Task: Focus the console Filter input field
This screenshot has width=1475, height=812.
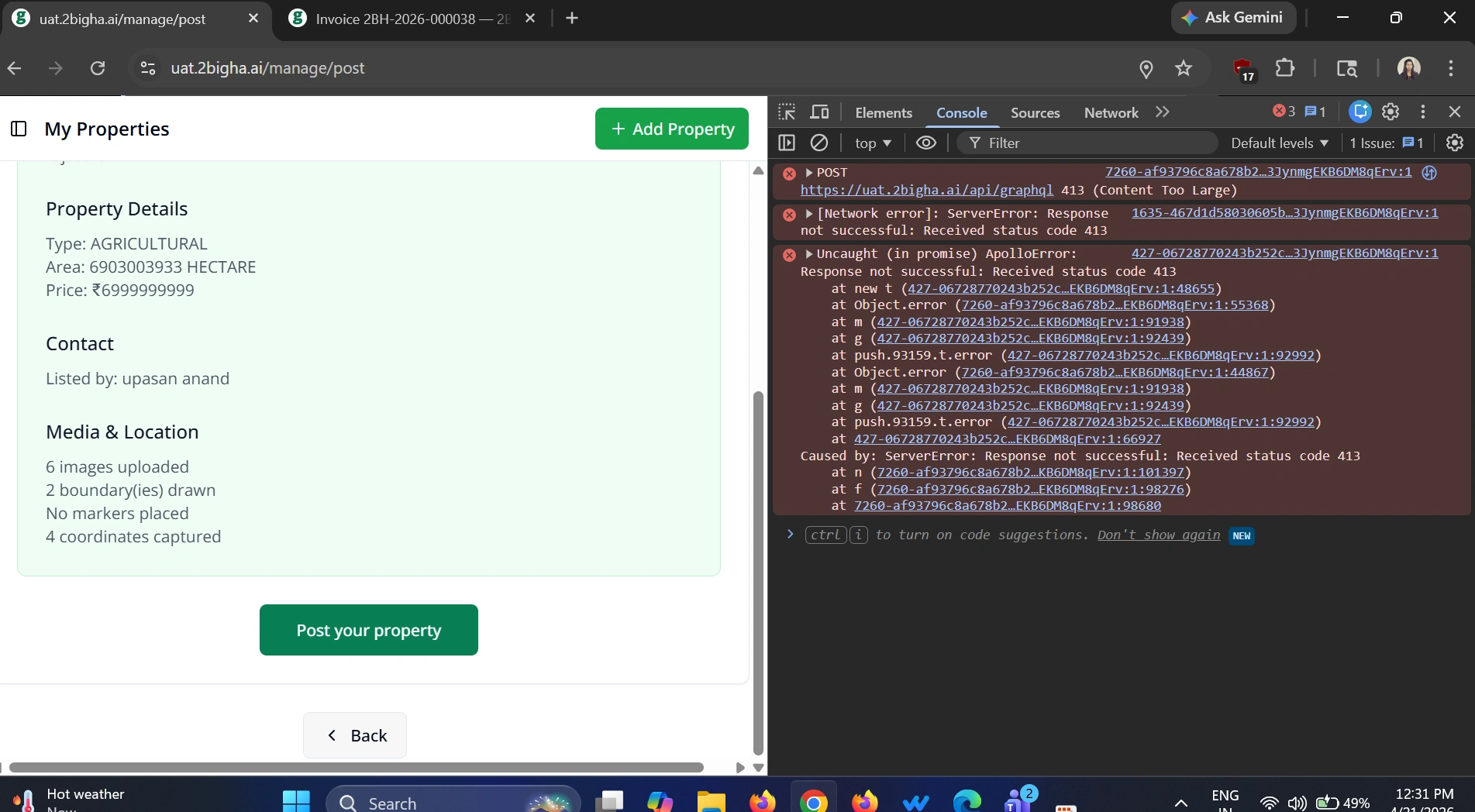Action: pos(1087,143)
